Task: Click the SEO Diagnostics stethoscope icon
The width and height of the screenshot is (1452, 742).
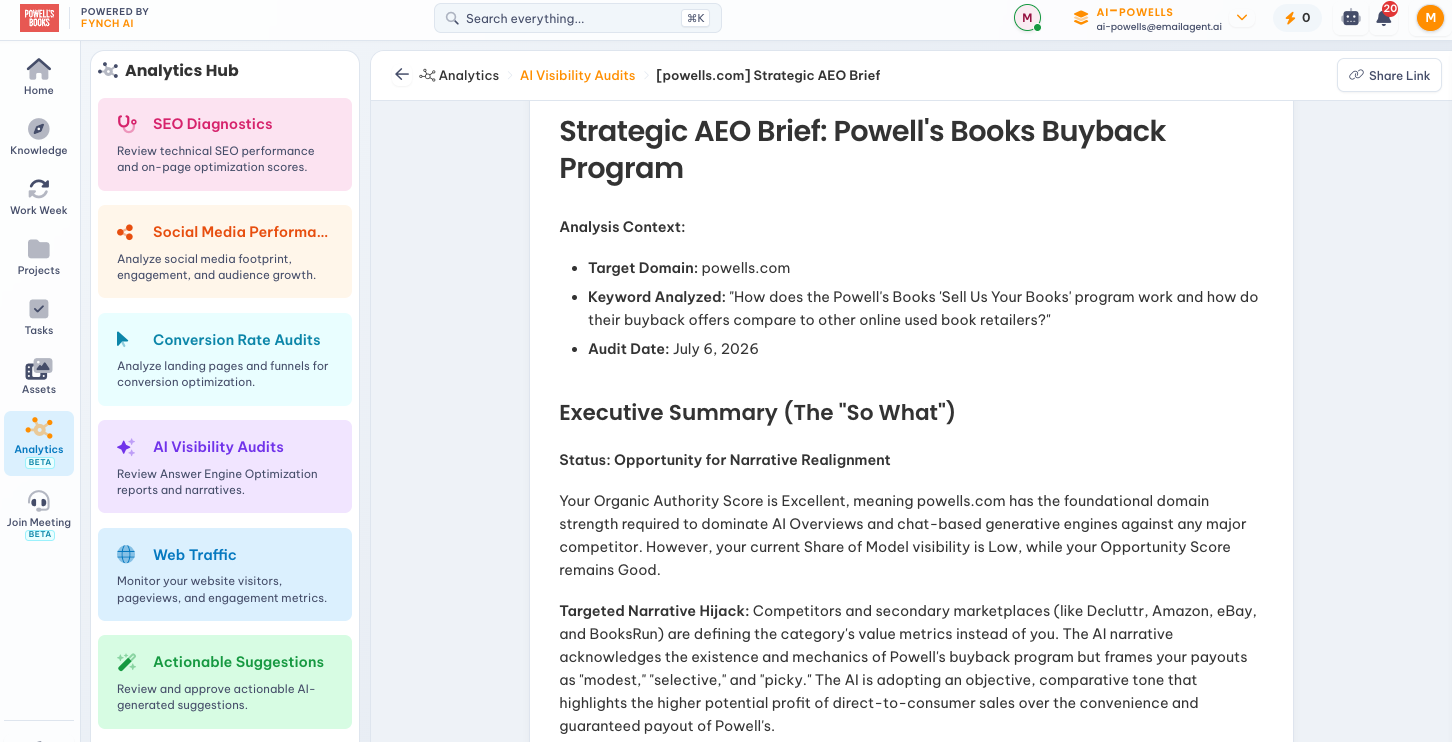Action: click(x=127, y=124)
